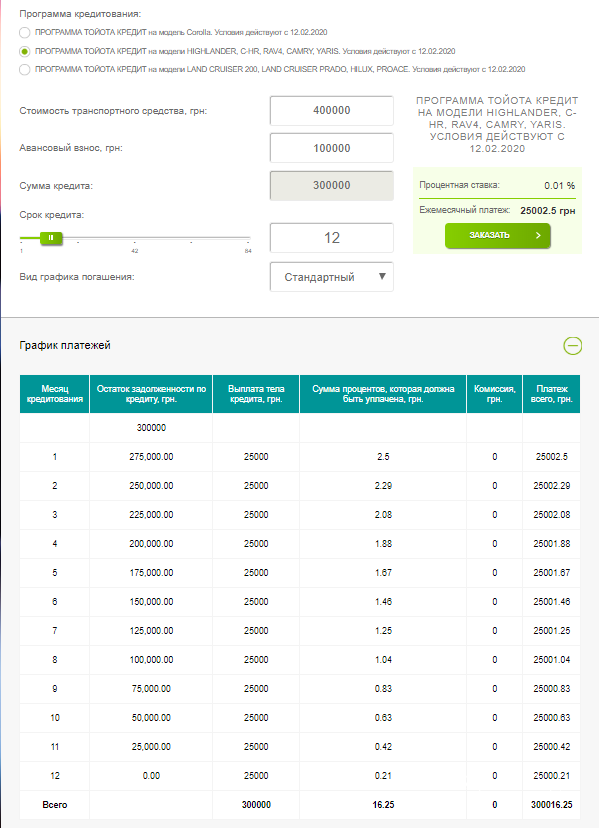Click the График платежей section title

point(65,345)
